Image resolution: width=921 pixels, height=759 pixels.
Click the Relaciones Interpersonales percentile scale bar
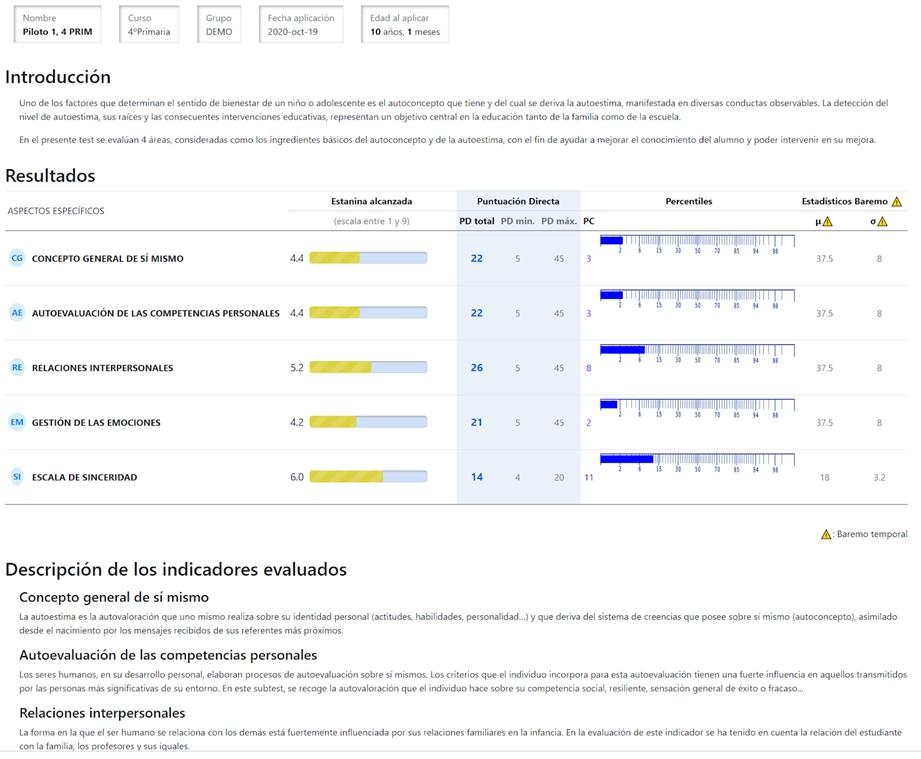click(x=696, y=351)
